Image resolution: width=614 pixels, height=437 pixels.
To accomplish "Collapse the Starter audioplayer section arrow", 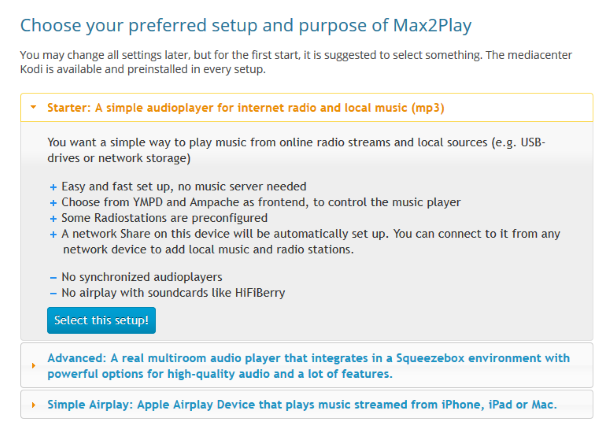I will (x=33, y=107).
